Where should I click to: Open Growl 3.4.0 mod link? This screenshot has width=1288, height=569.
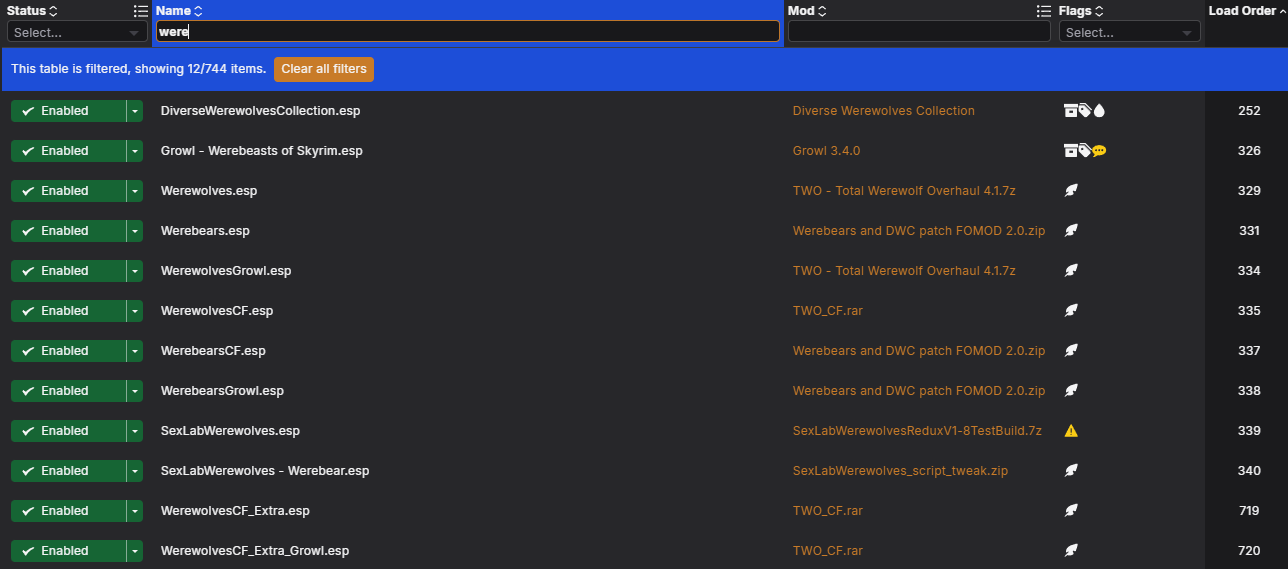coord(826,151)
